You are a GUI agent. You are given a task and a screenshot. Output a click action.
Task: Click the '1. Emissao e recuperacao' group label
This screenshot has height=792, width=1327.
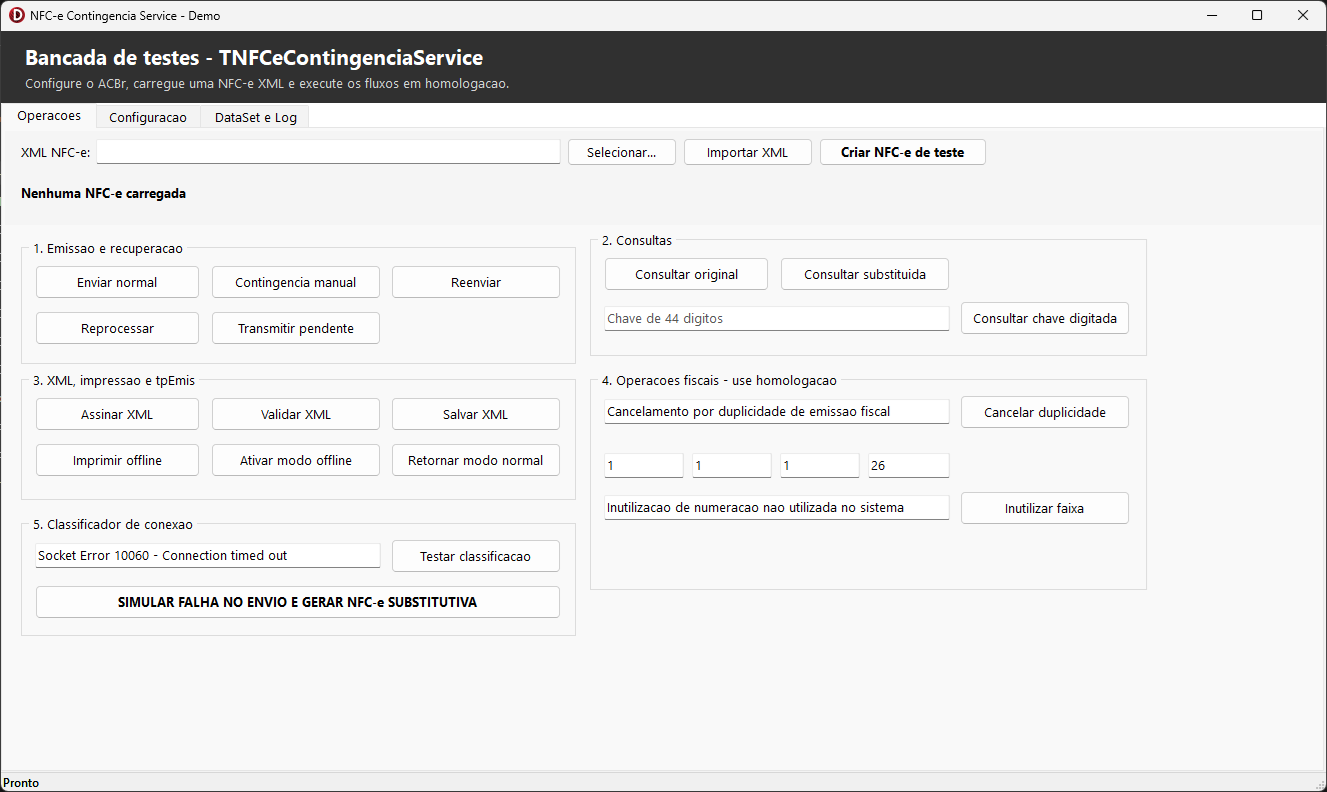point(108,248)
